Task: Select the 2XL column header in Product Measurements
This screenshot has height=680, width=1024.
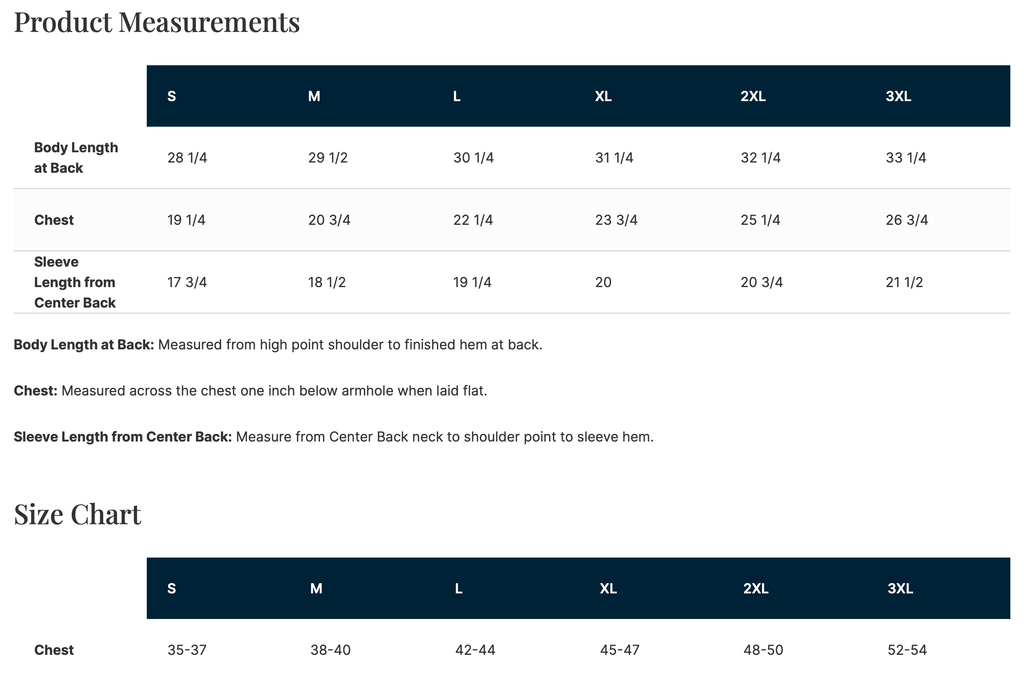Action: (x=753, y=96)
